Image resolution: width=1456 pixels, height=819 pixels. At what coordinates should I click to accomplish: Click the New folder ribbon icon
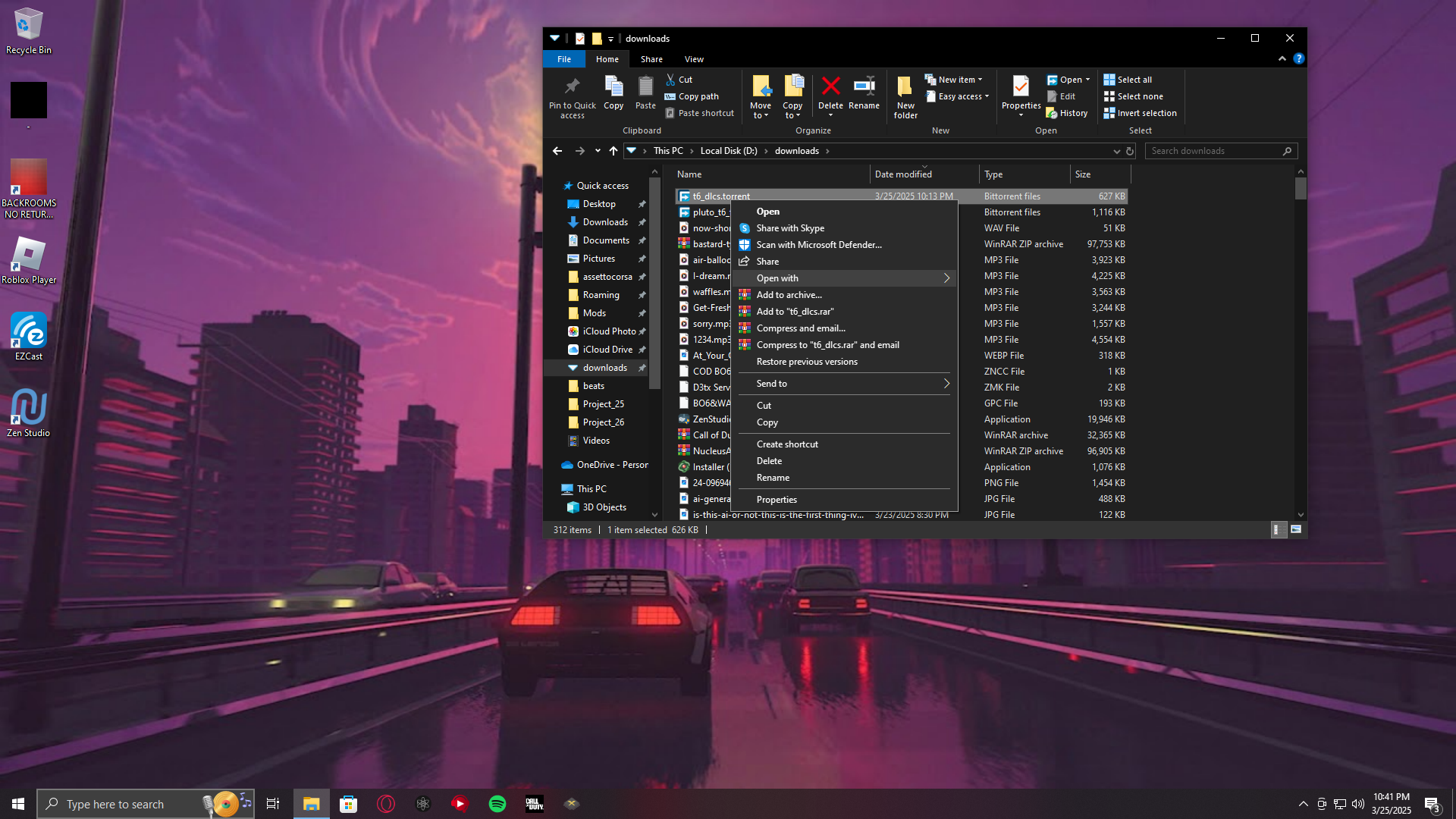point(905,87)
